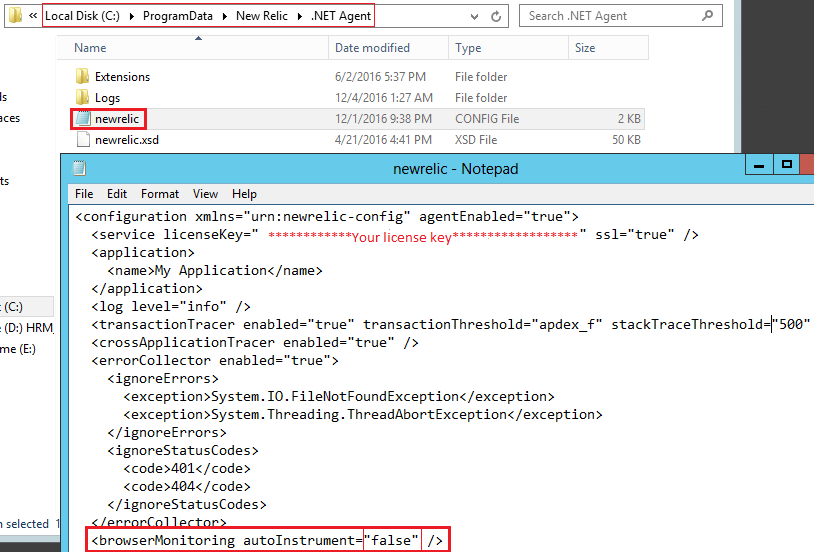Open Notepad's Help menu

[x=244, y=194]
